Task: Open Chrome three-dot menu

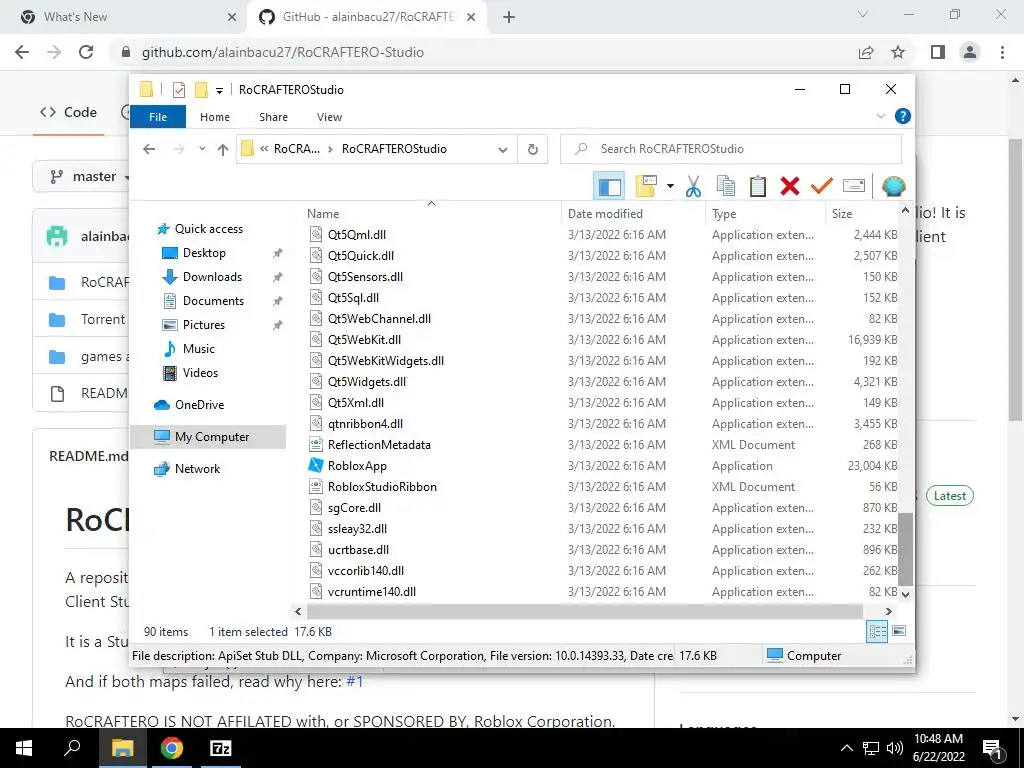Action: coord(1002,52)
